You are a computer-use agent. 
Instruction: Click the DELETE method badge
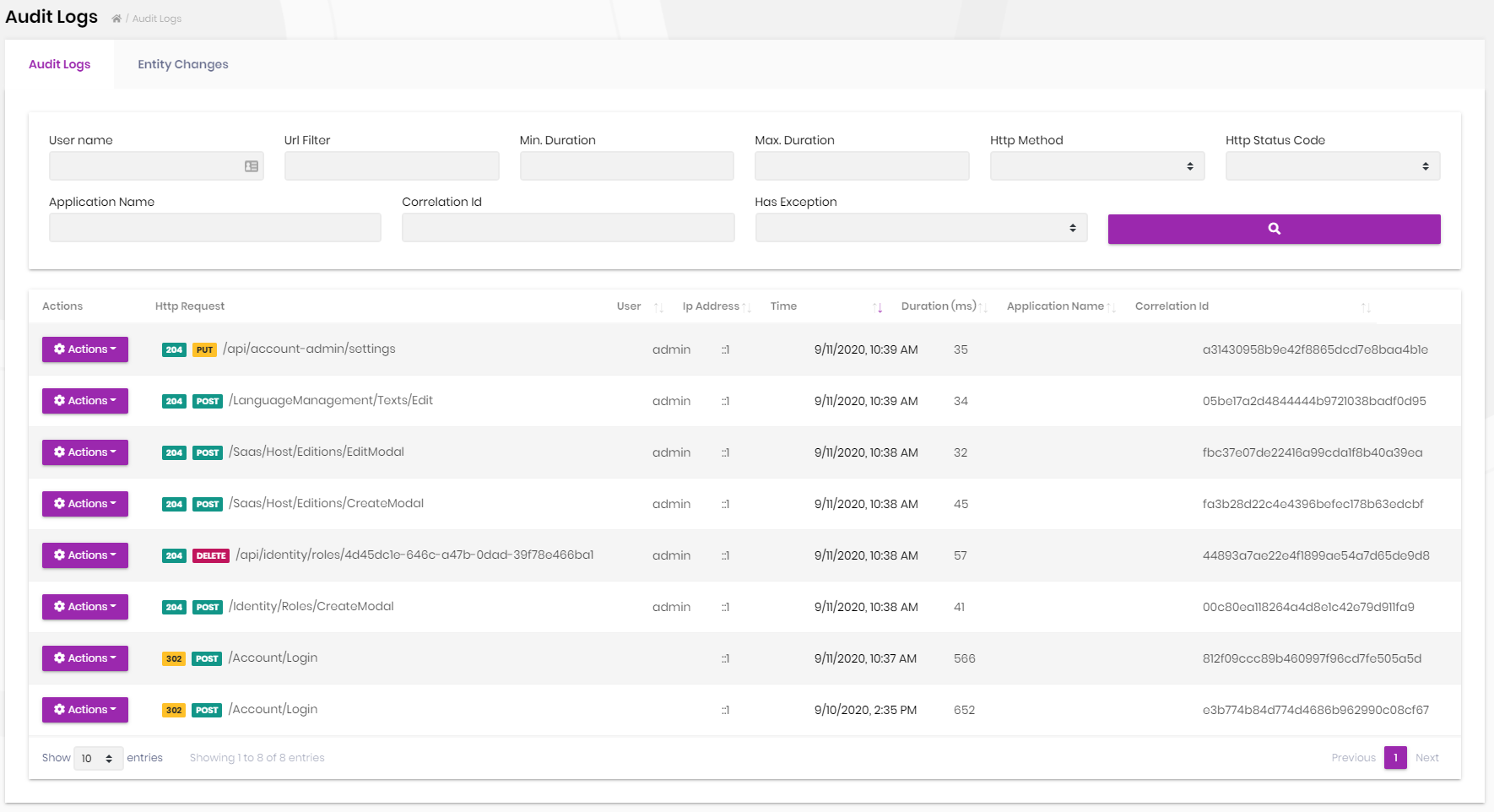(211, 555)
